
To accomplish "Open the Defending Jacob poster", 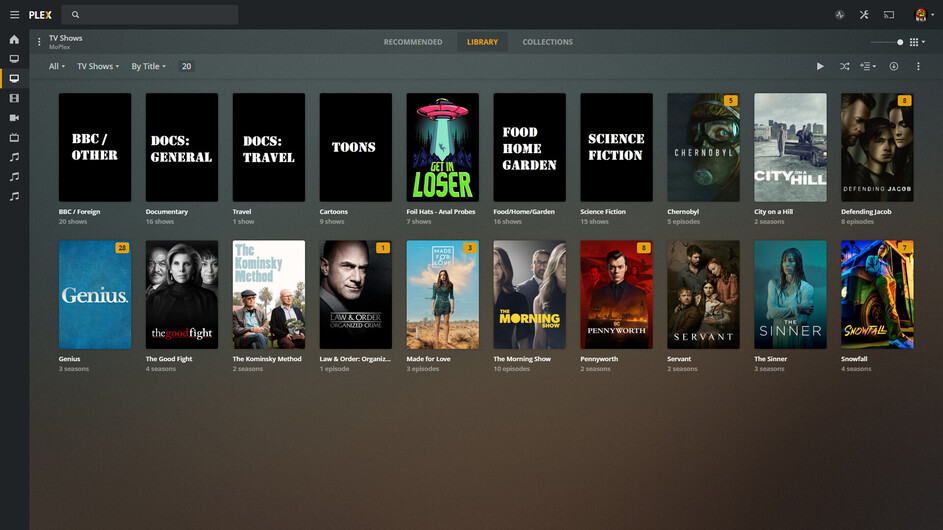I will (877, 147).
